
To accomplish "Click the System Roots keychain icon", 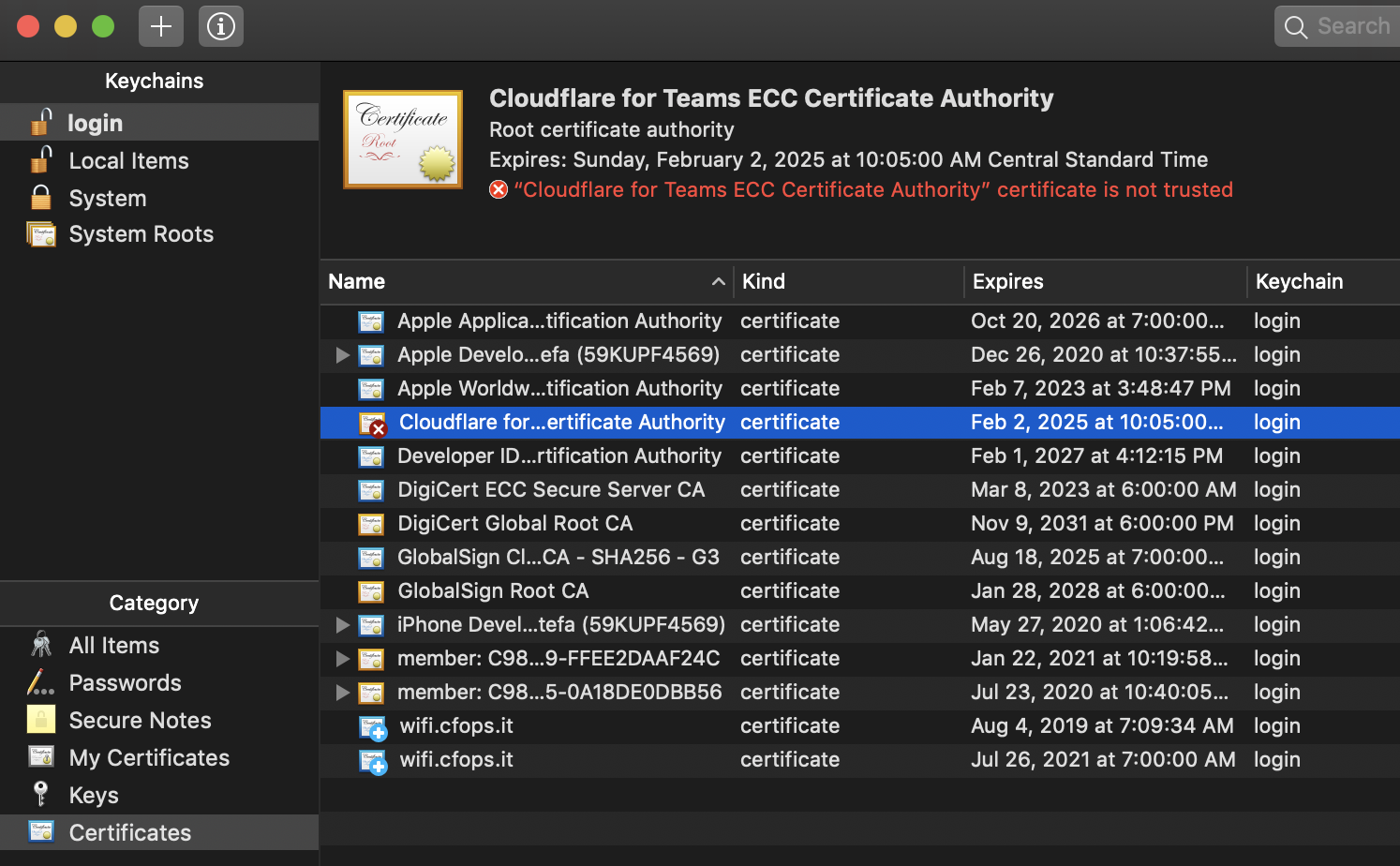I will pyautogui.click(x=41, y=234).
